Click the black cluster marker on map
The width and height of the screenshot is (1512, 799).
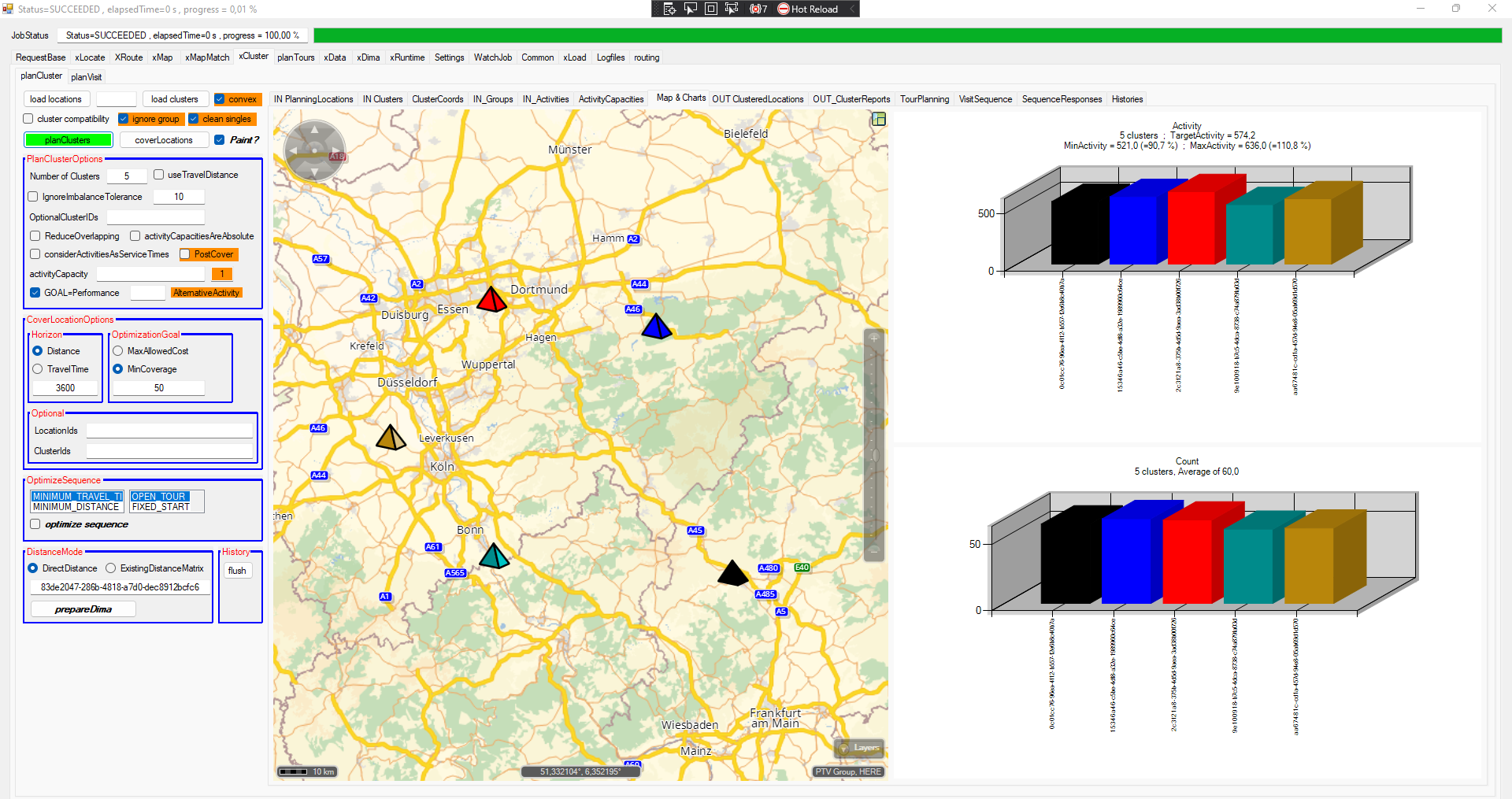(x=732, y=574)
